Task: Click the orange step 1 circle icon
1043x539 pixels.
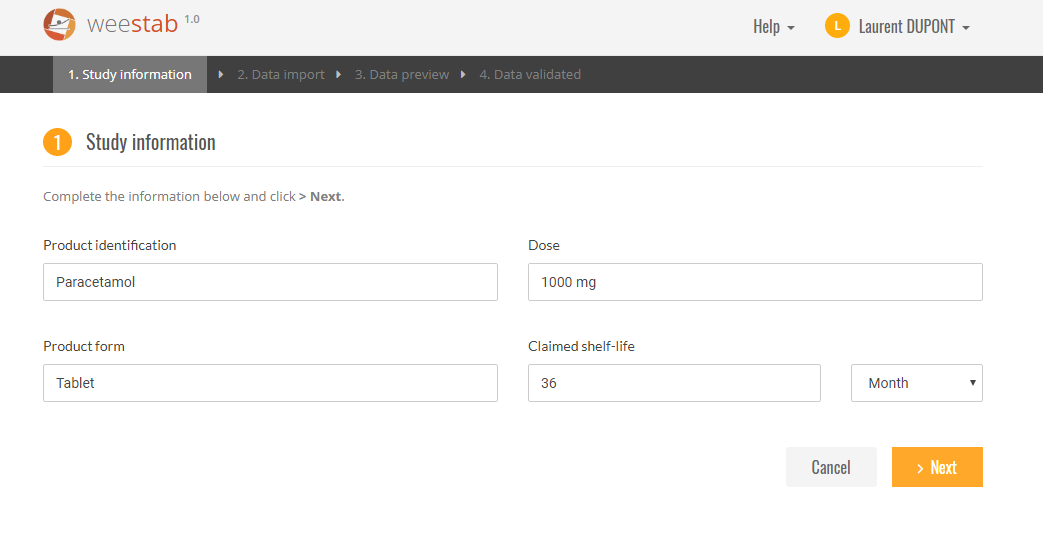Action: click(x=57, y=142)
